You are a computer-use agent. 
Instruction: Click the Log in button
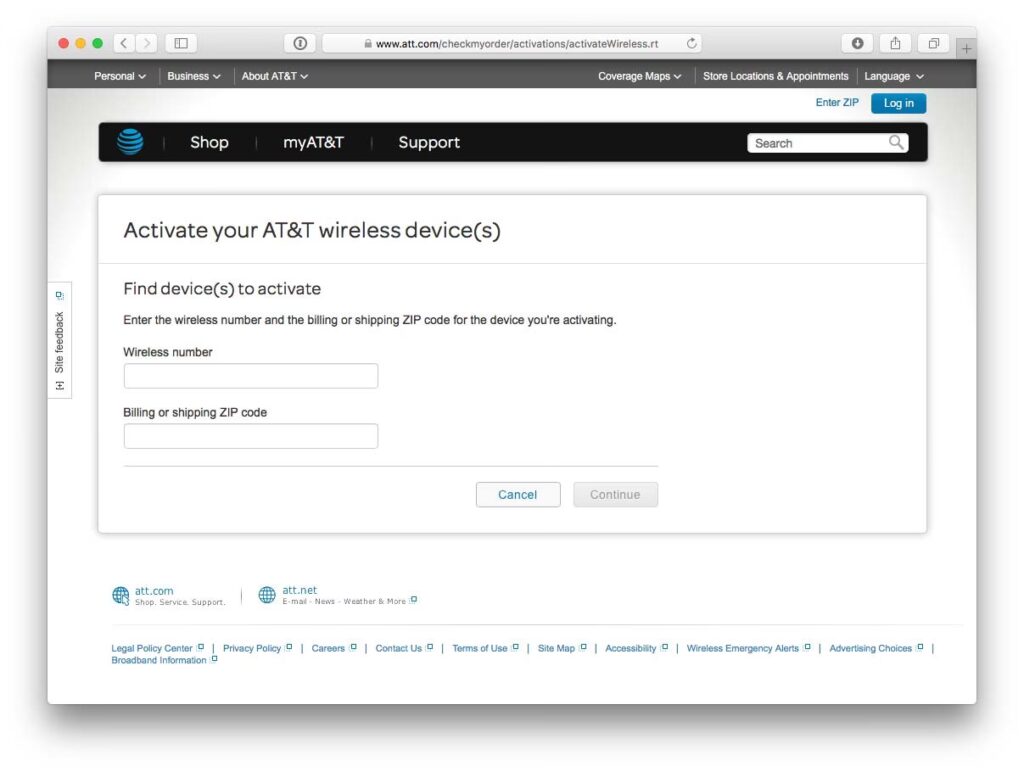click(x=898, y=103)
